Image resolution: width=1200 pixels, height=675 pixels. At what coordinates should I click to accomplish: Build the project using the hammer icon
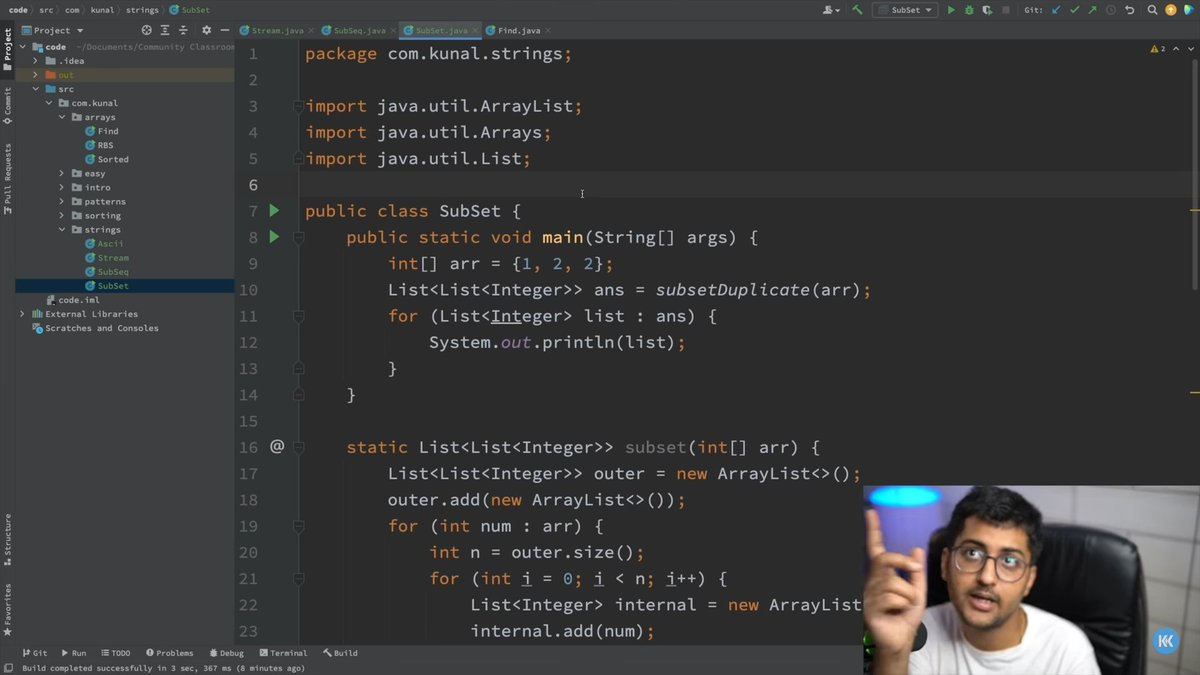859,9
